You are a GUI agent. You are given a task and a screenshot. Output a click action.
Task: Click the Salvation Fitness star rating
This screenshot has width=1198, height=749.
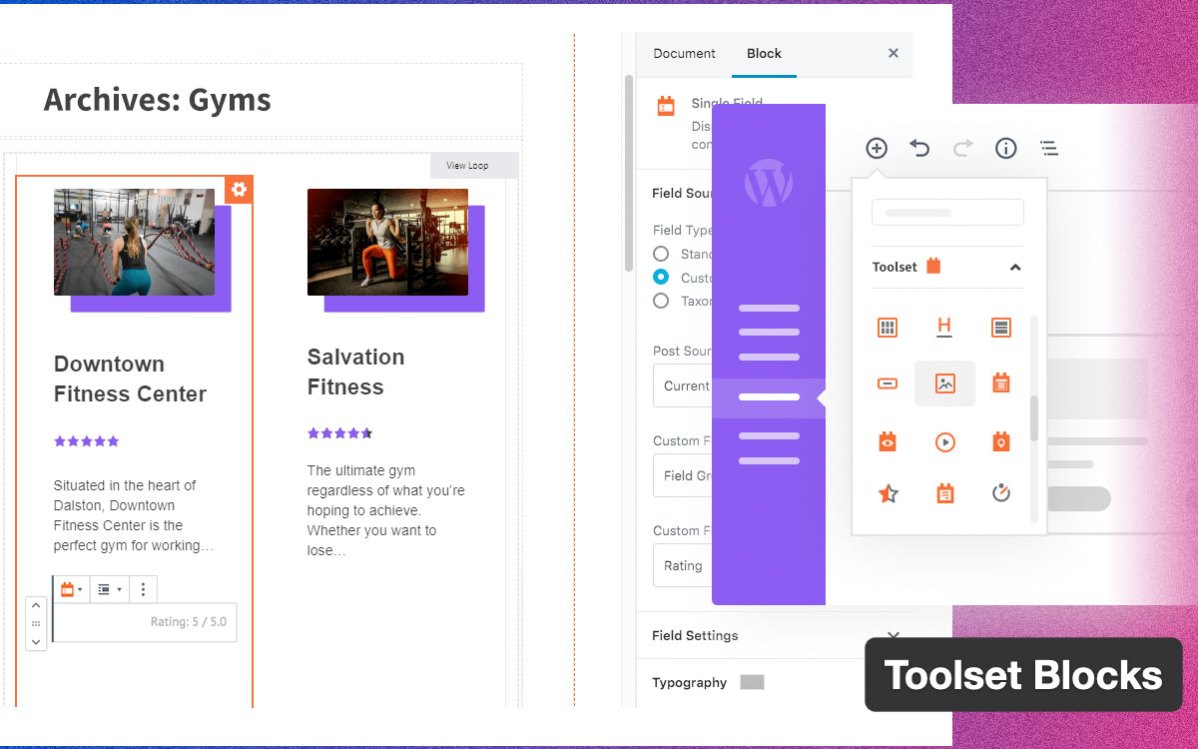(x=340, y=433)
